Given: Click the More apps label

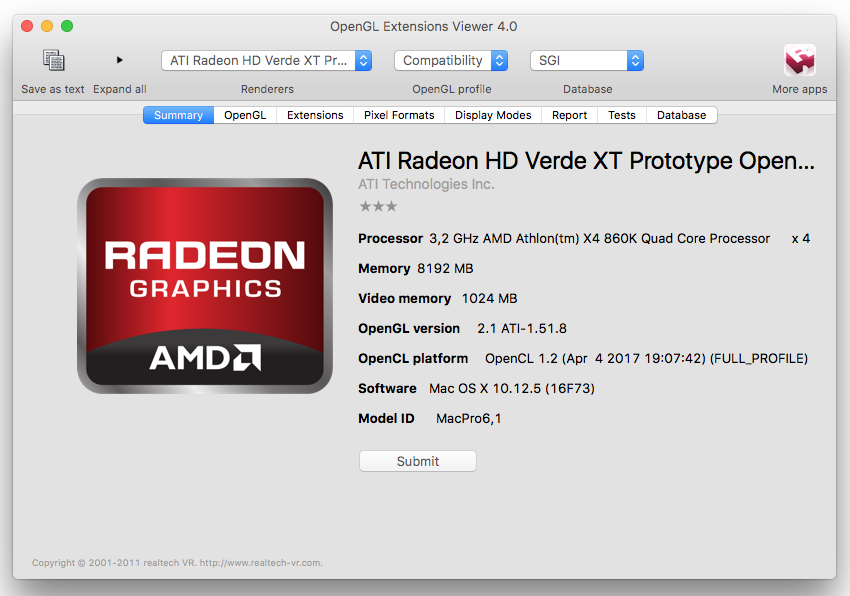Looking at the screenshot, I should click(800, 89).
